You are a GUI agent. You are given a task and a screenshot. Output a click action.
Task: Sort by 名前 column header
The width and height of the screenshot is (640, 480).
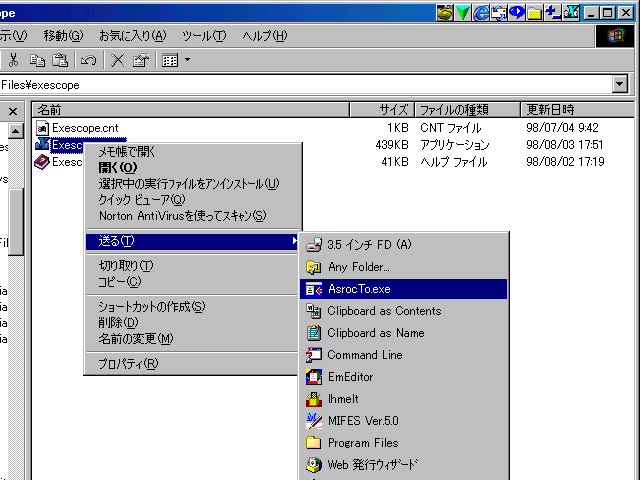(x=191, y=110)
